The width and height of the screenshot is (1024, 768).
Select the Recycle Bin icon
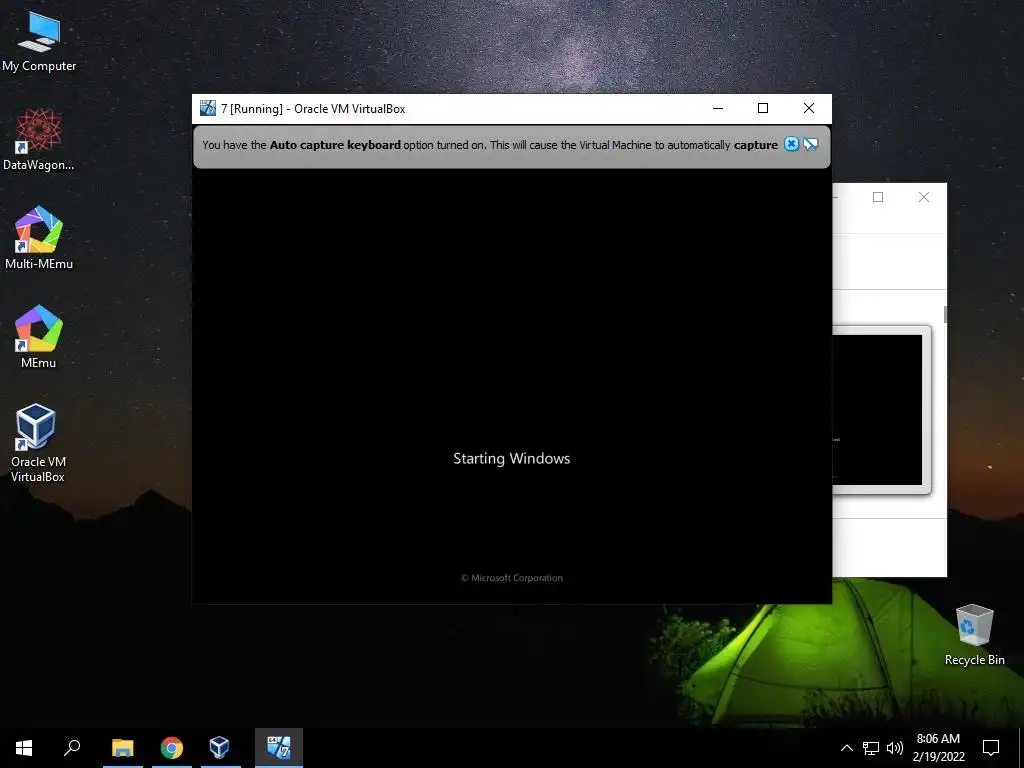[974, 635]
